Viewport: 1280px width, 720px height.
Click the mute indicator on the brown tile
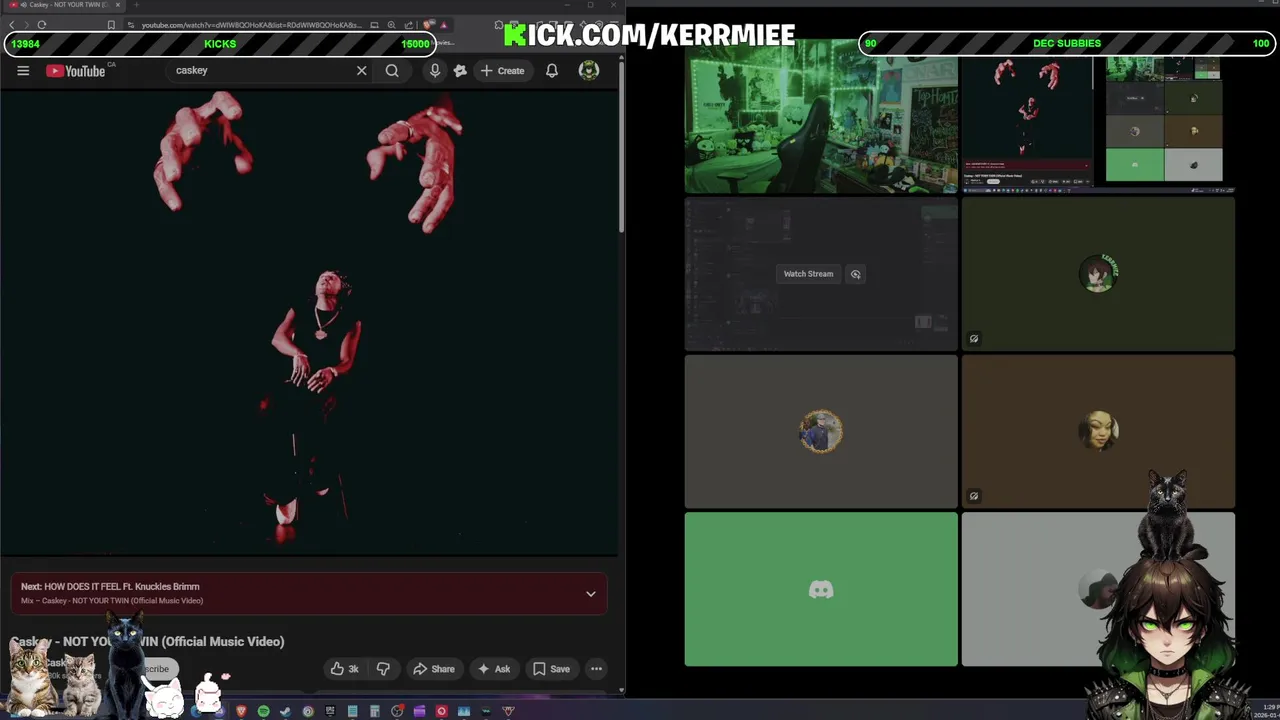[974, 495]
